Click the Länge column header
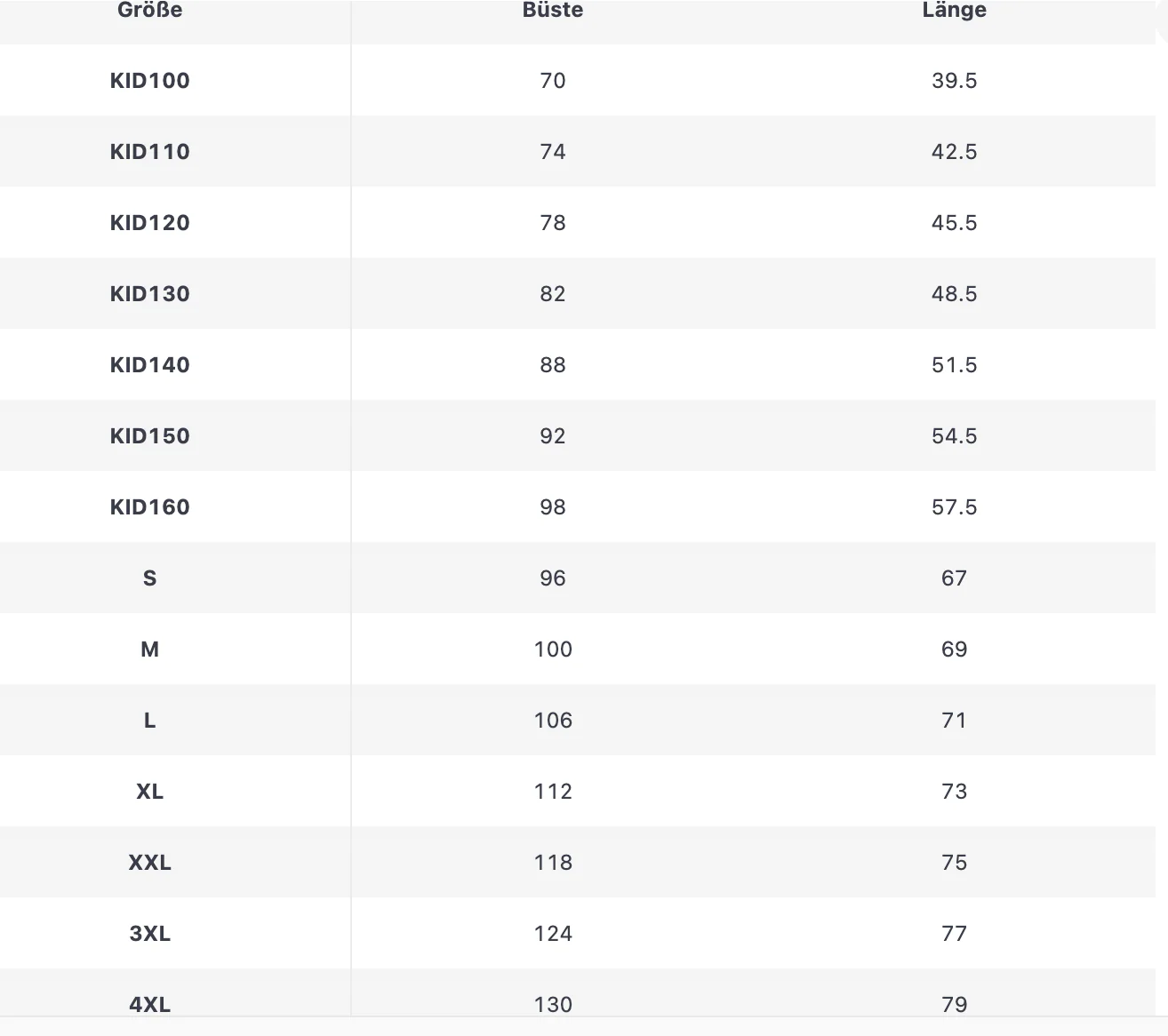 (x=954, y=11)
